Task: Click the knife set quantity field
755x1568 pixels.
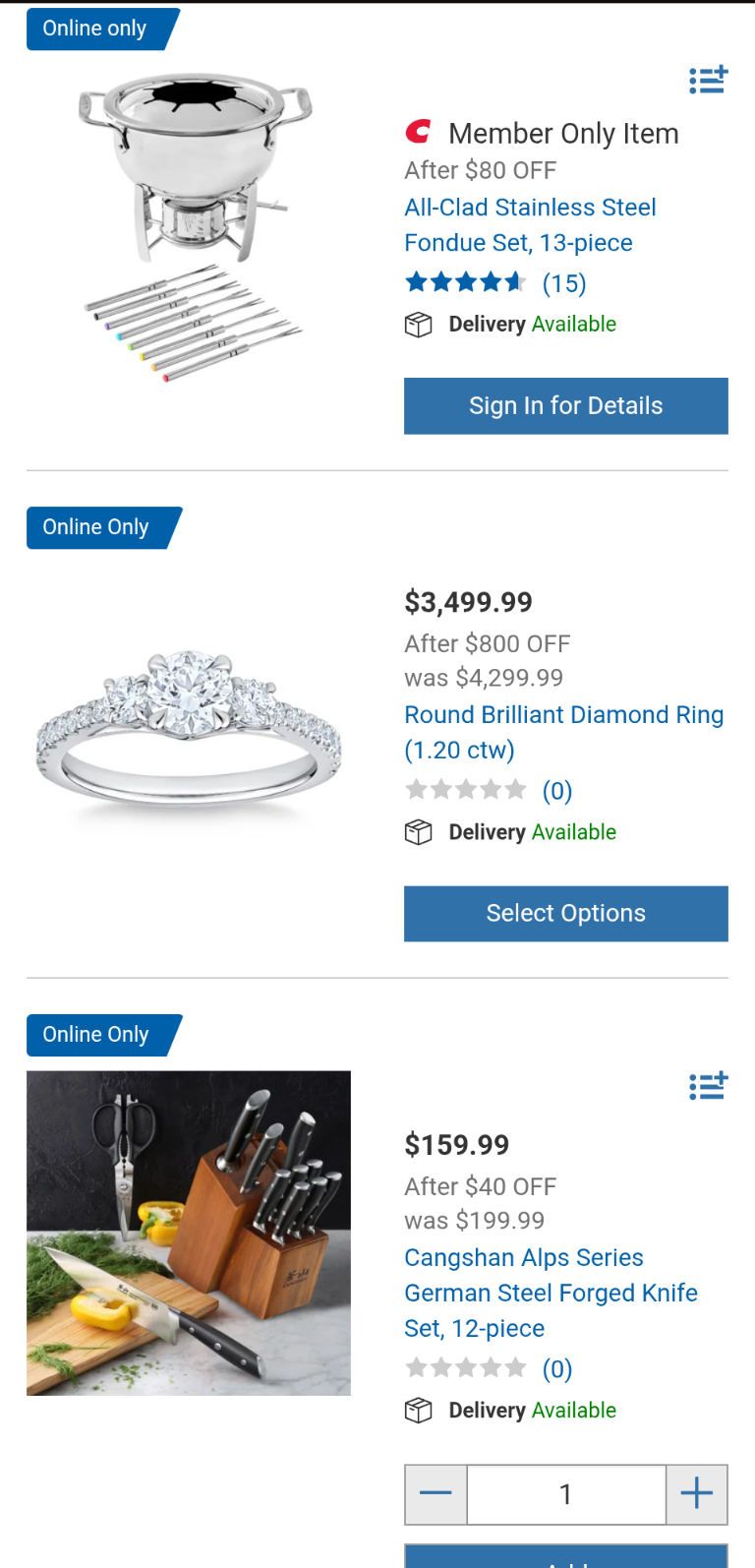Action: [x=566, y=1493]
